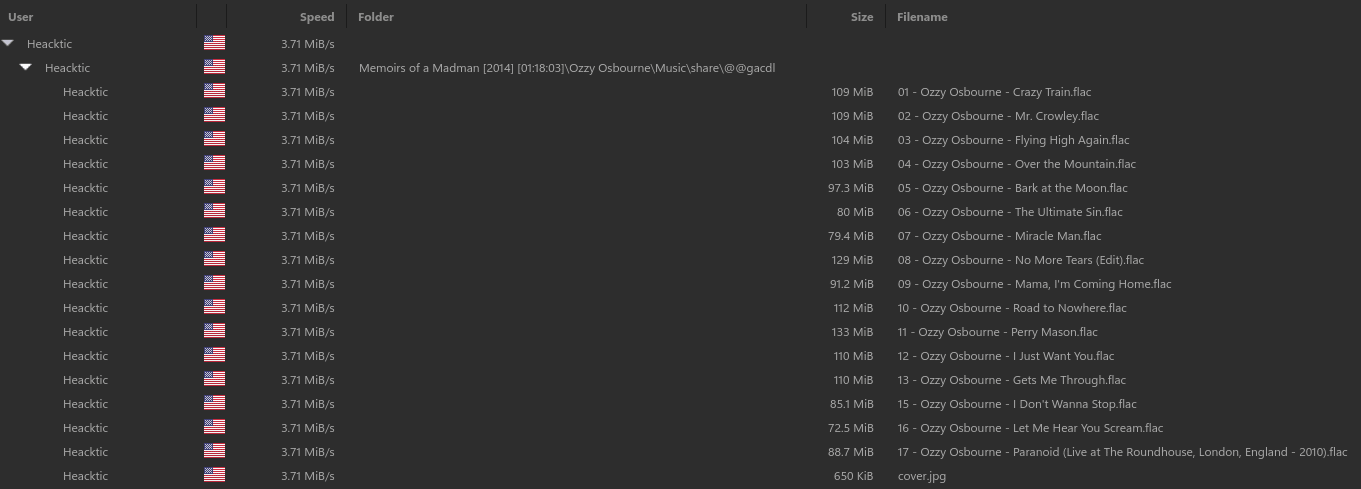
Task: Click the flag icon on Perry Mason row
Action: [x=214, y=331]
